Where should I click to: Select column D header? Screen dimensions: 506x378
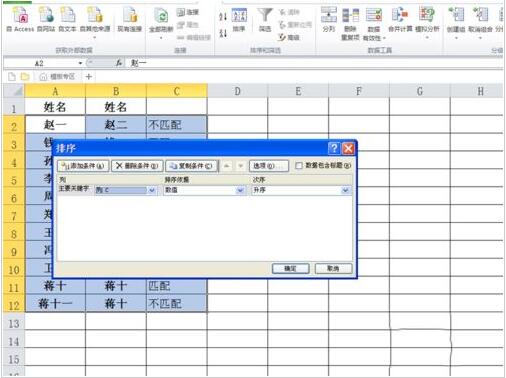pos(237,91)
